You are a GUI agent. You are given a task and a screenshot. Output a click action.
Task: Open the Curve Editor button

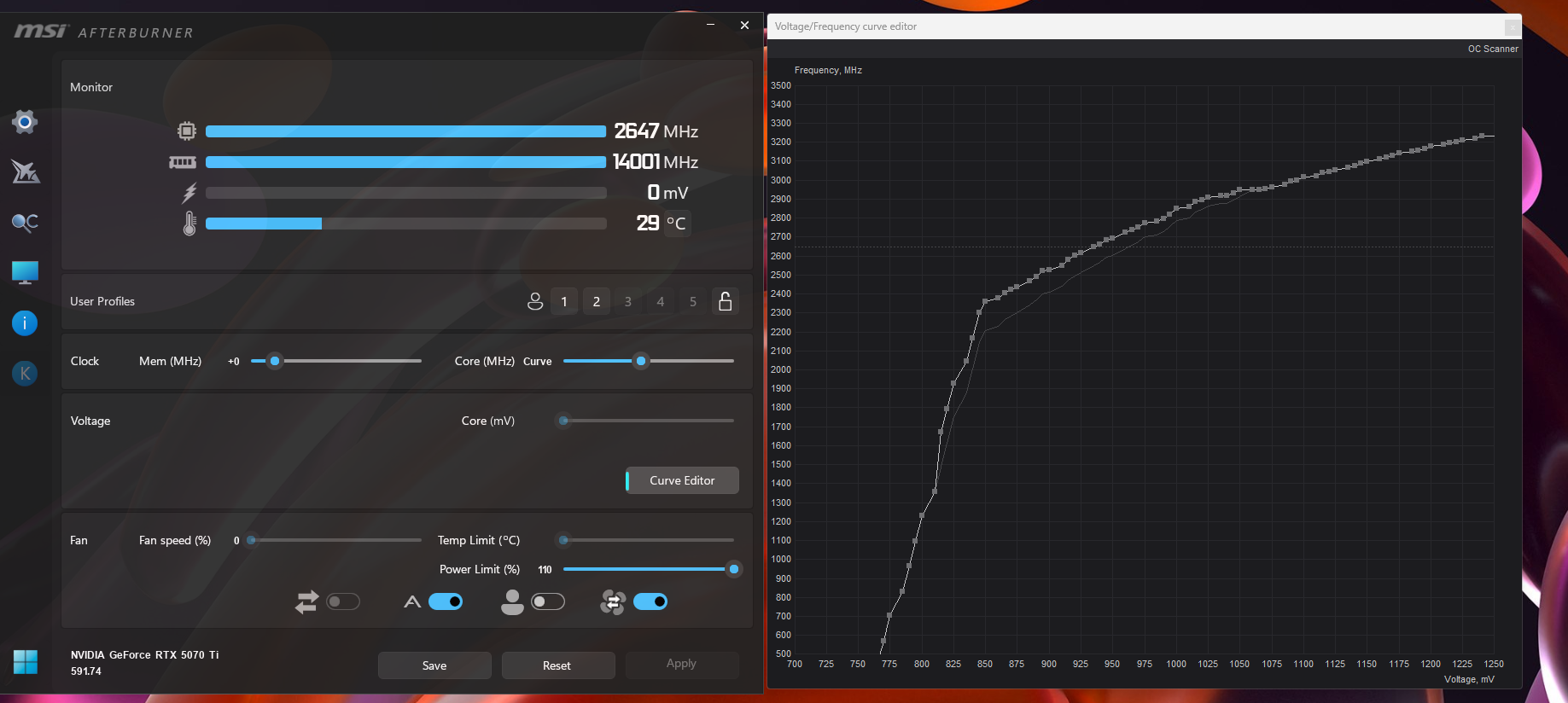[x=682, y=480]
